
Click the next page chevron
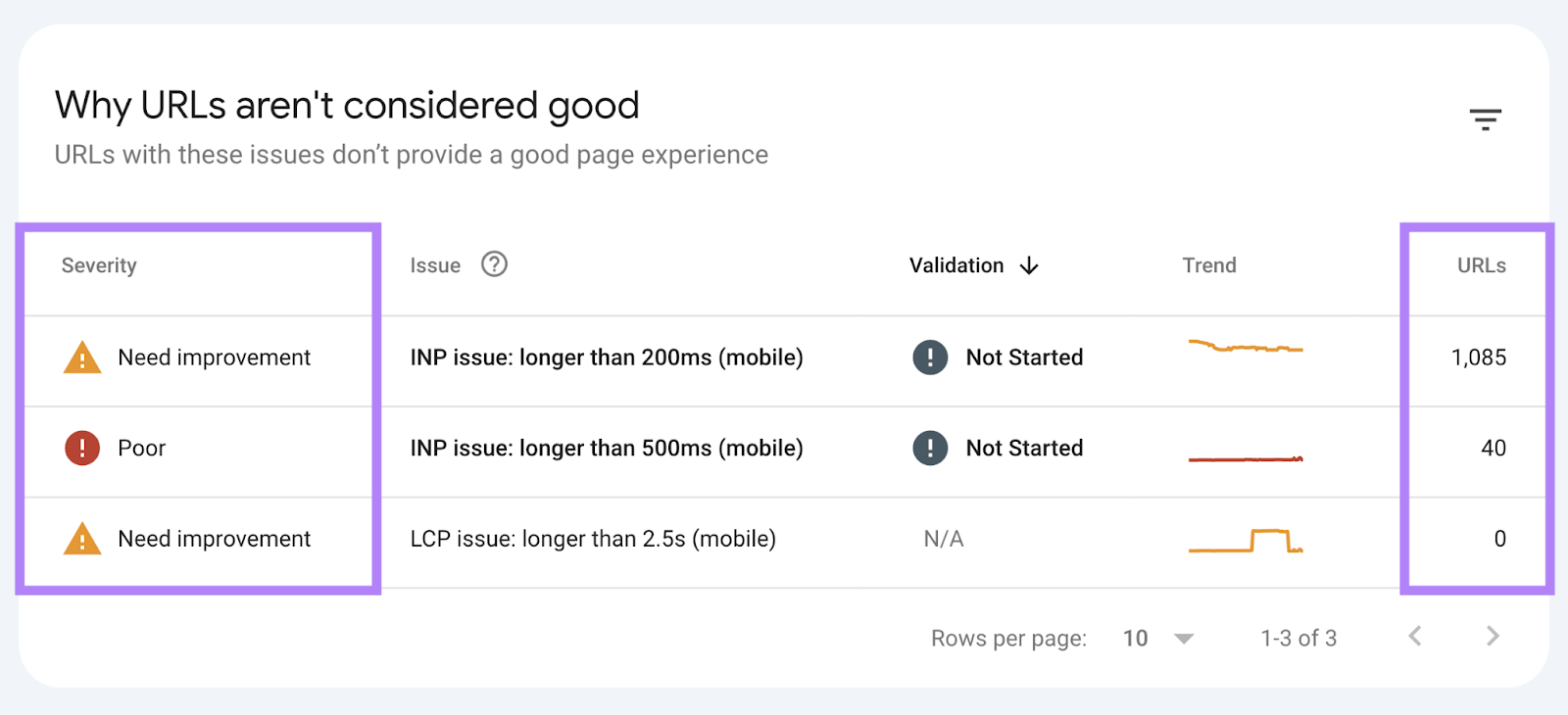coord(1491,636)
